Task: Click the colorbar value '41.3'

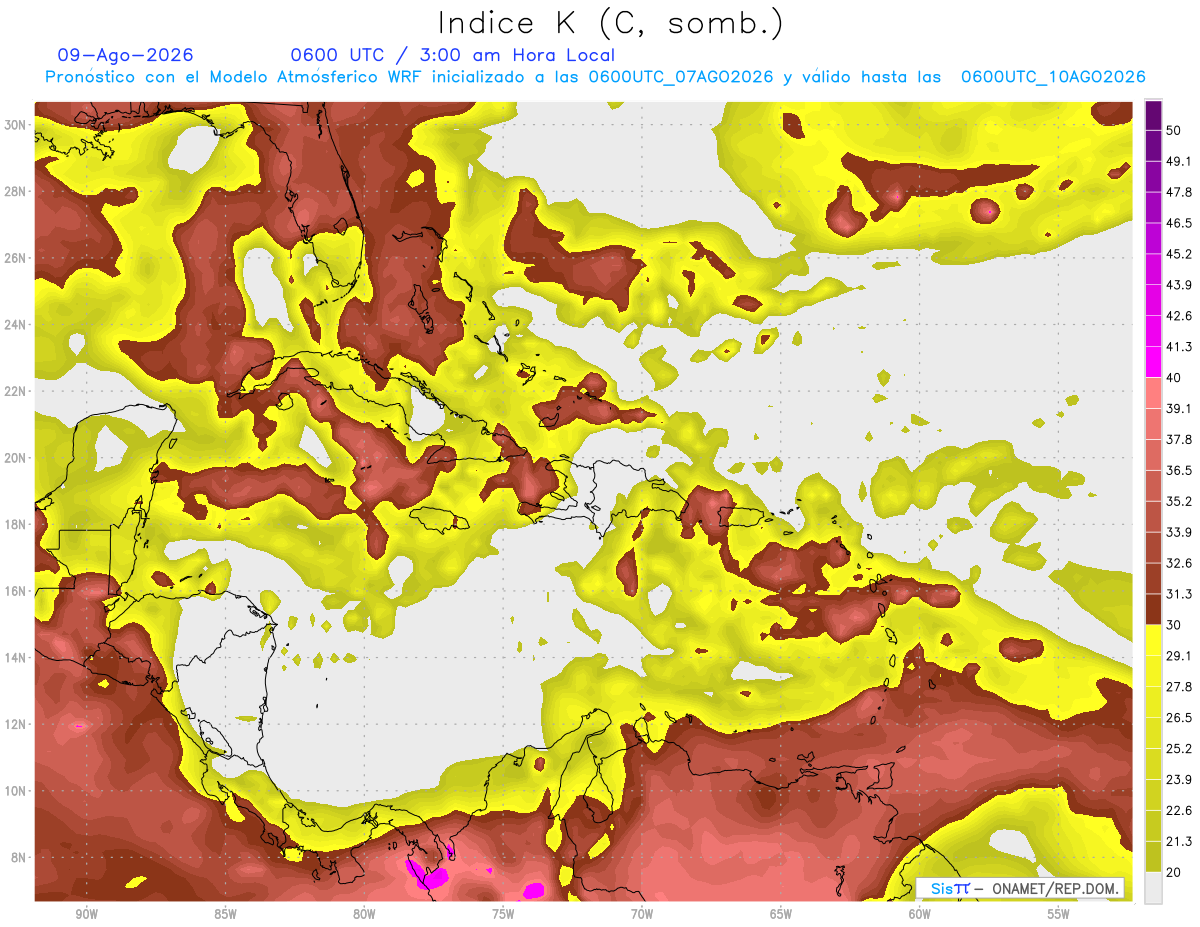Action: [1179, 347]
